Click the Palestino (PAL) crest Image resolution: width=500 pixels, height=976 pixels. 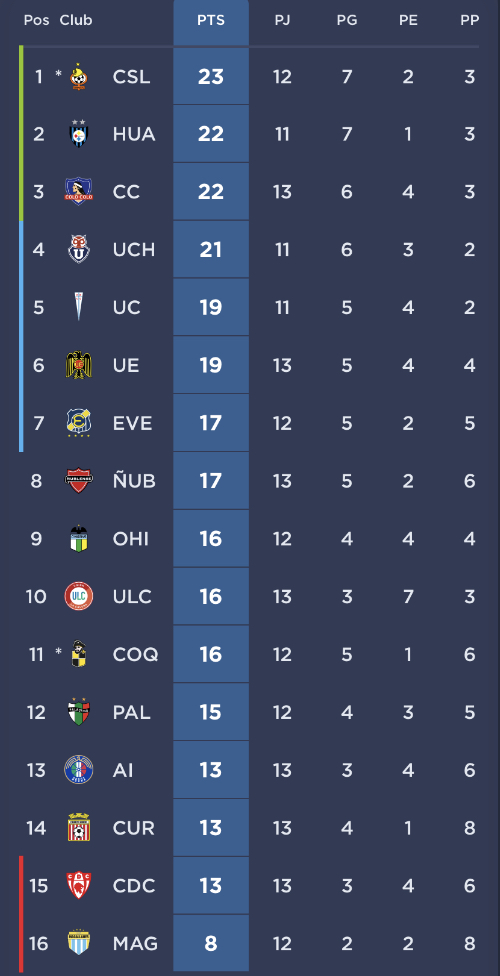click(79, 711)
